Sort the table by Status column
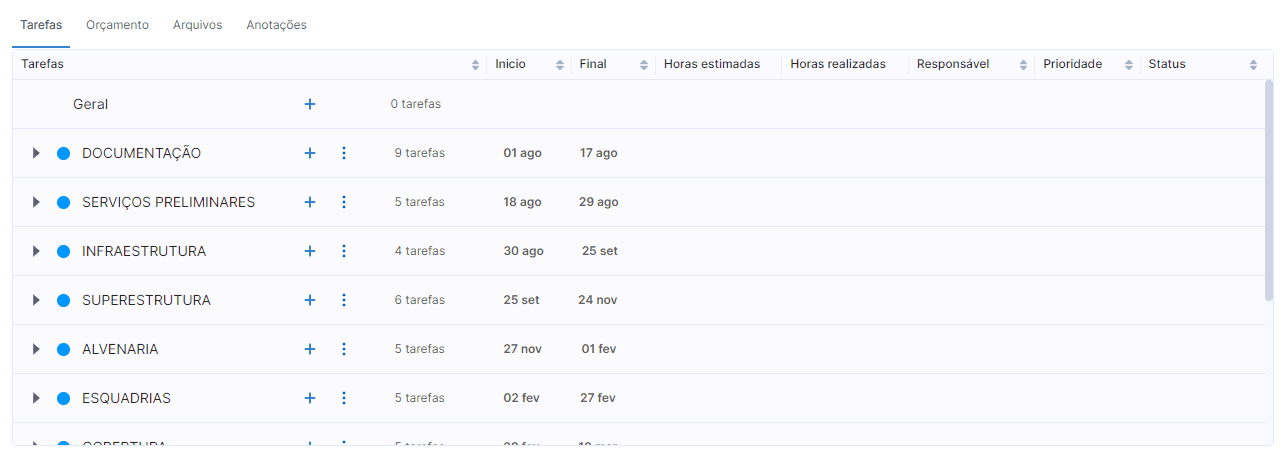Screen dimensions: 1284x460 point(1253,65)
